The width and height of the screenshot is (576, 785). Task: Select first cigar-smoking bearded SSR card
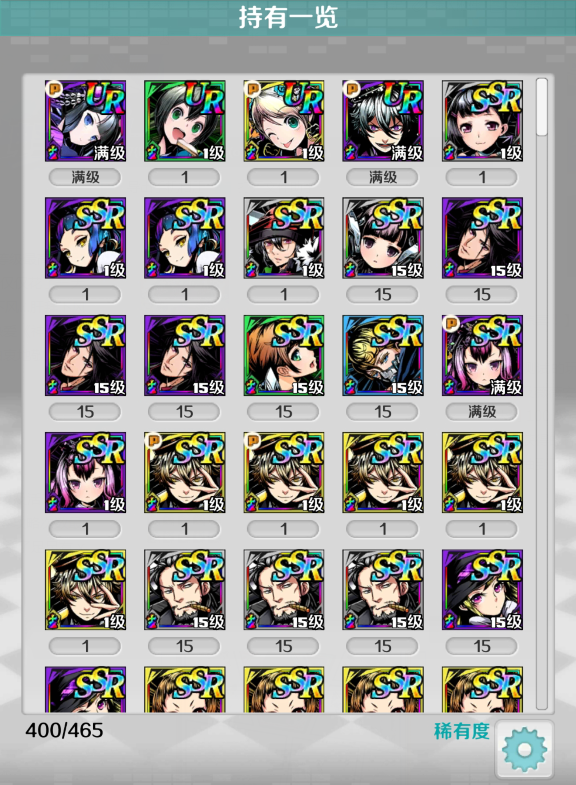click(x=185, y=589)
